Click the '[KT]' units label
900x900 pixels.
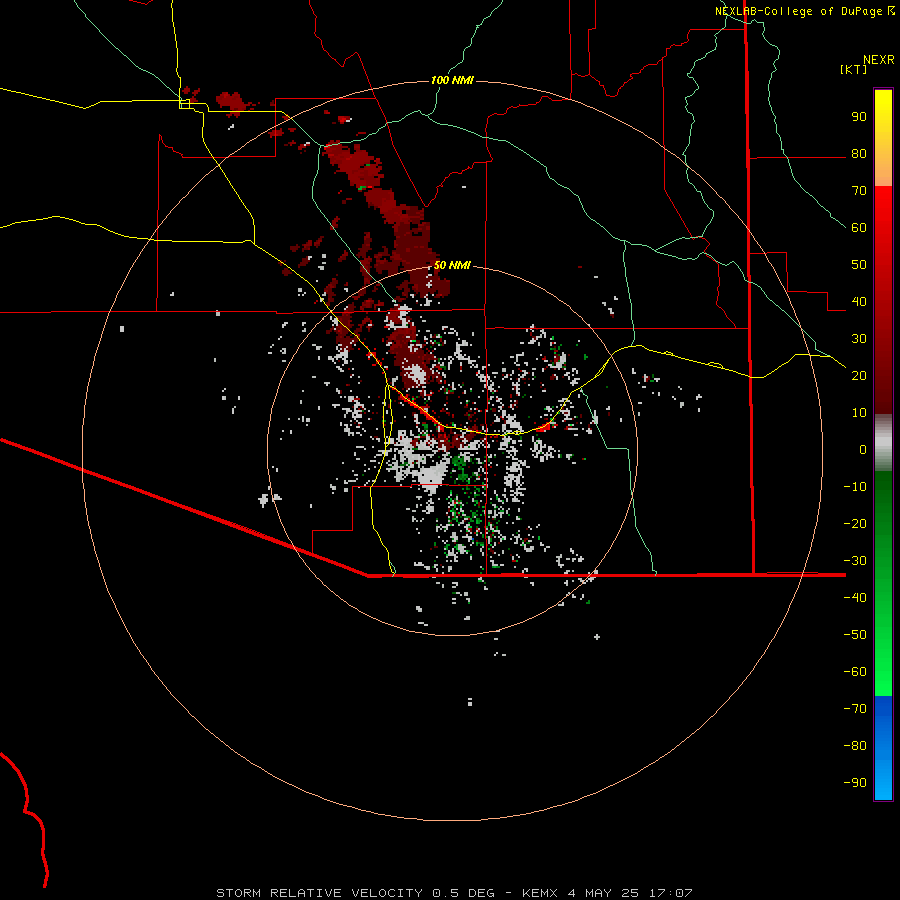pos(854,69)
